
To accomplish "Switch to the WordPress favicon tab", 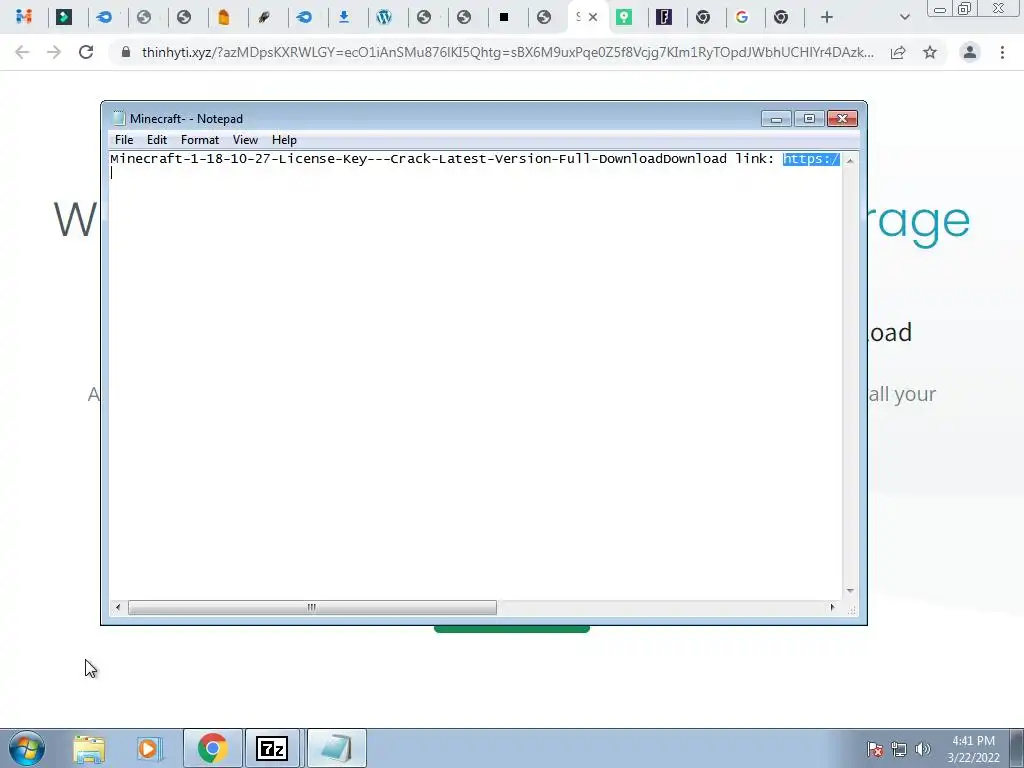I will click(384, 17).
